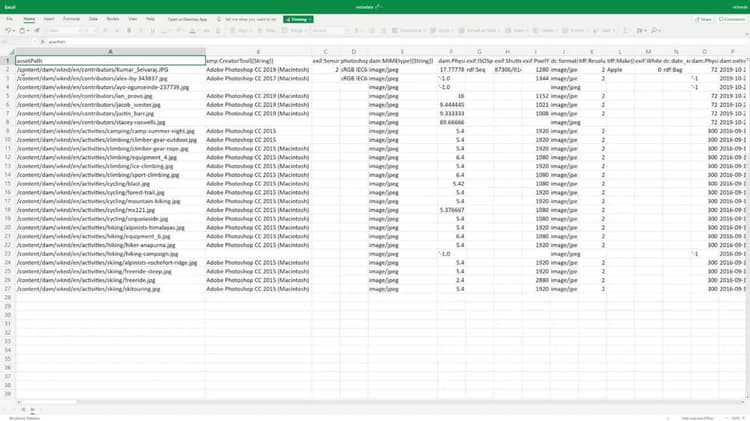Screen dimensions: 750x421
Task: Open the Formulas tab
Action: point(71,19)
